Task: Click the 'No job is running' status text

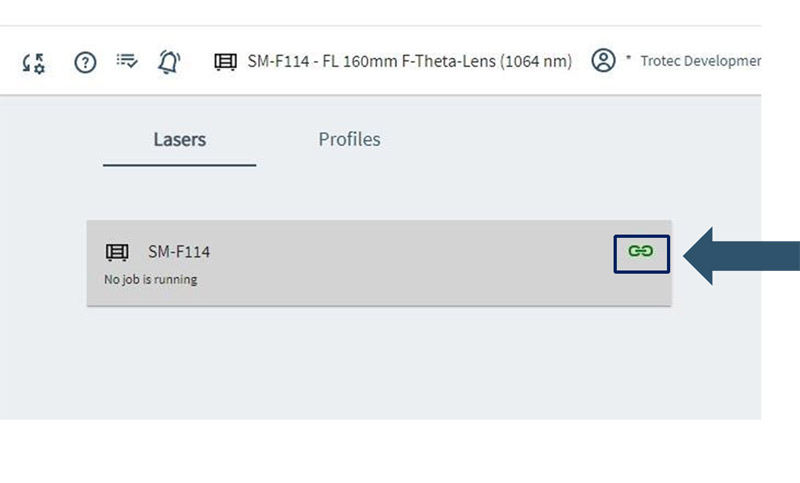Action: tap(151, 279)
